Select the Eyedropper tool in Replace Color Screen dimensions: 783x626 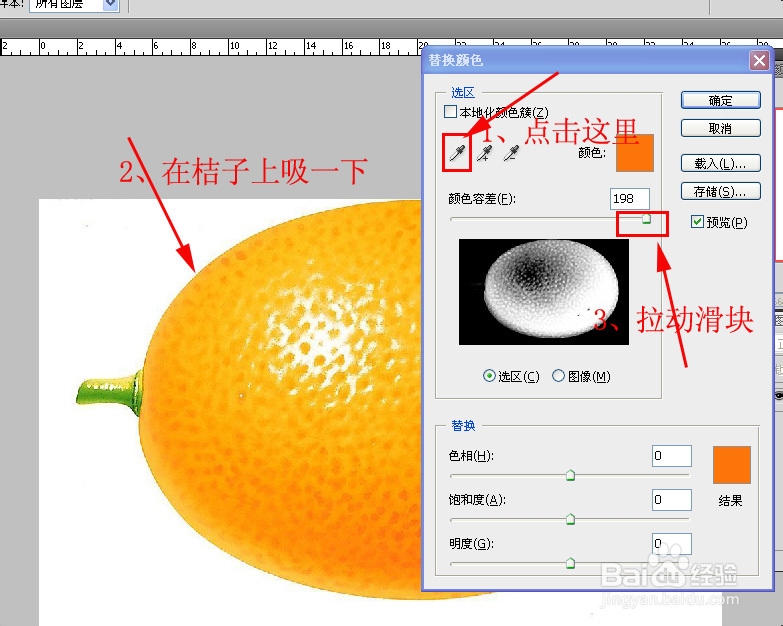tap(457, 153)
